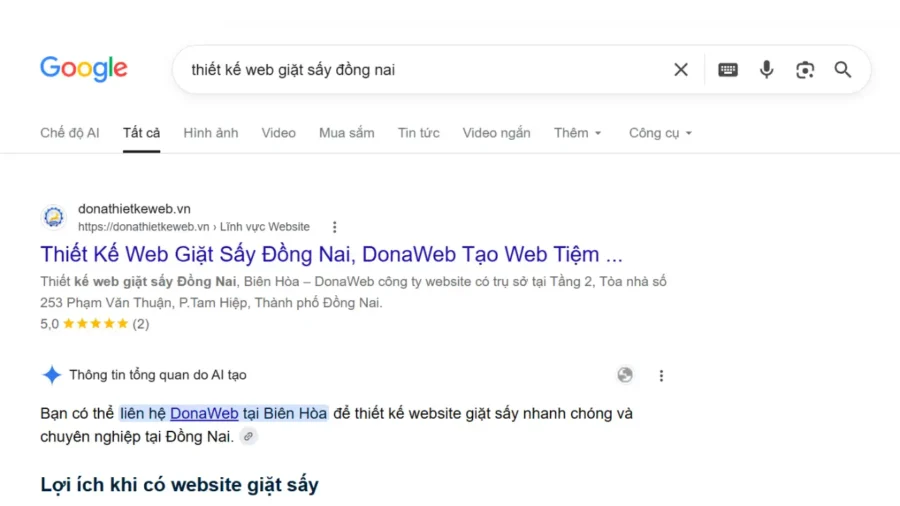Open AI overview three-dot menu
Viewport: 900px width, 506px height.
661,375
